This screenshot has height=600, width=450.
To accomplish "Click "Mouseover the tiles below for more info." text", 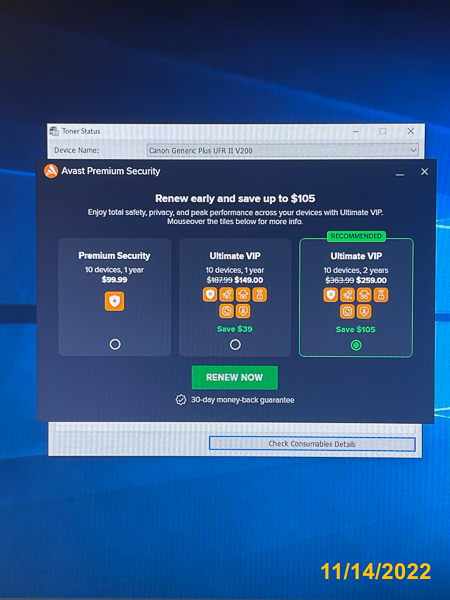I will [235, 222].
